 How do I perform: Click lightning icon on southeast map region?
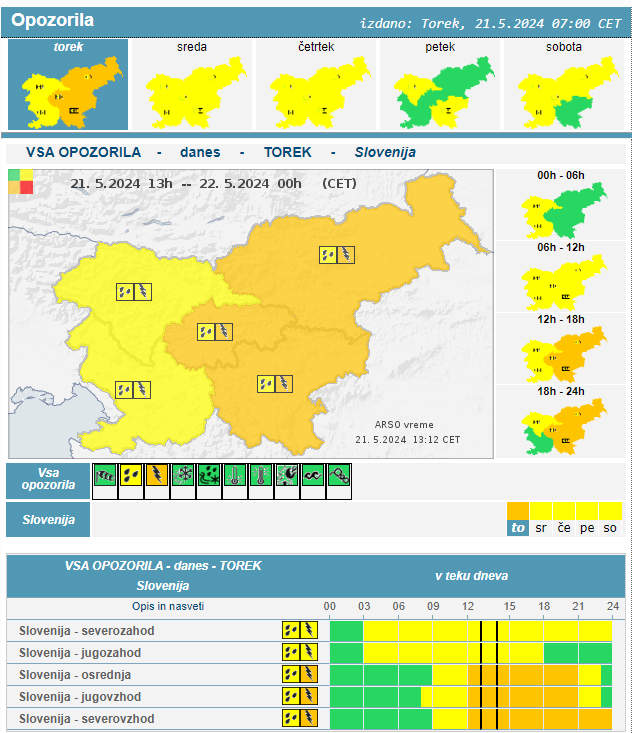pos(284,384)
